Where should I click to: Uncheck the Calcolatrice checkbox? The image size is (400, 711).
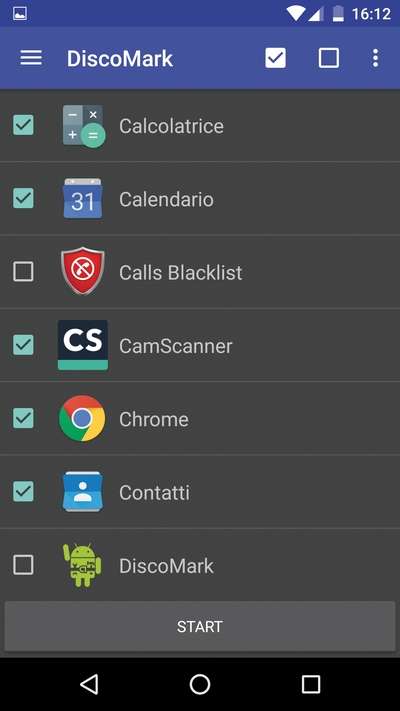[23, 125]
